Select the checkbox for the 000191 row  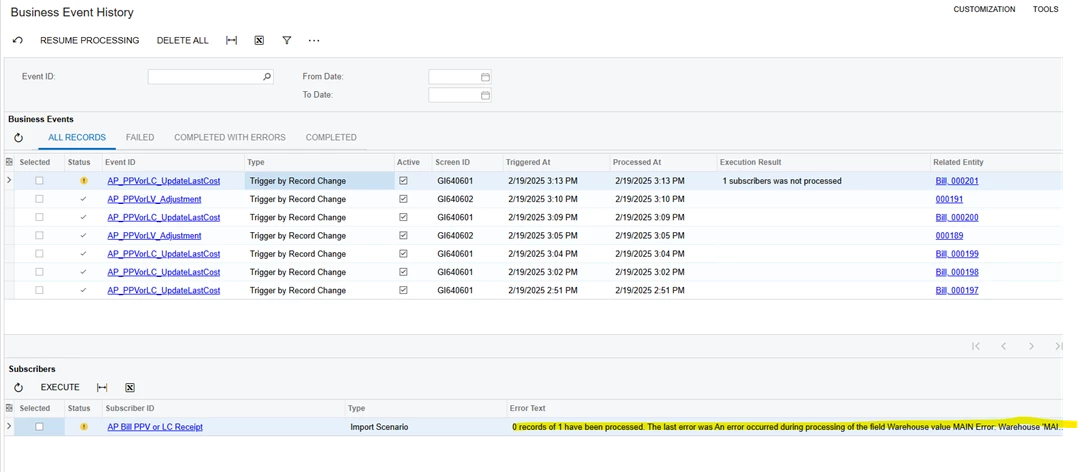point(39,199)
